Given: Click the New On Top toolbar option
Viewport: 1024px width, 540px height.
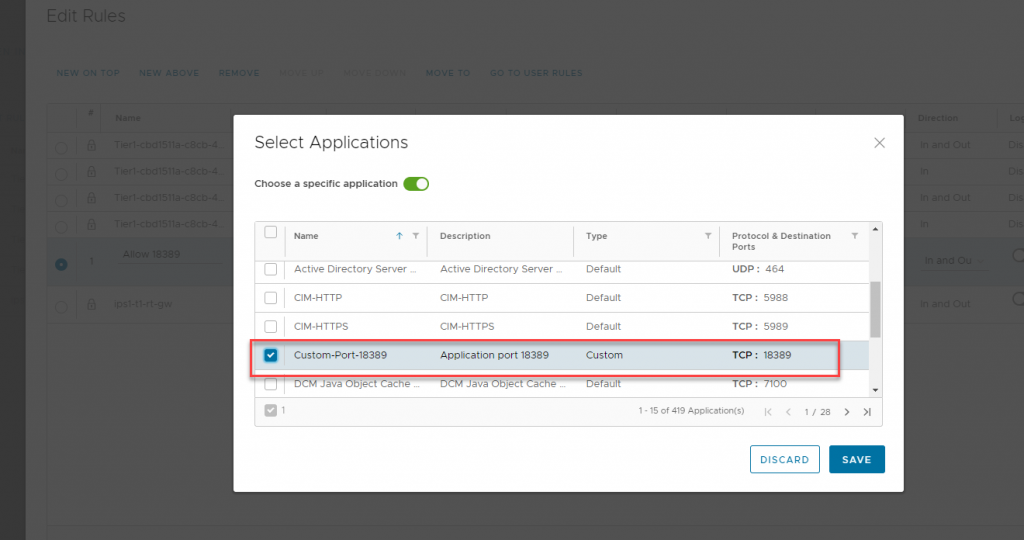Looking at the screenshot, I should point(88,73).
